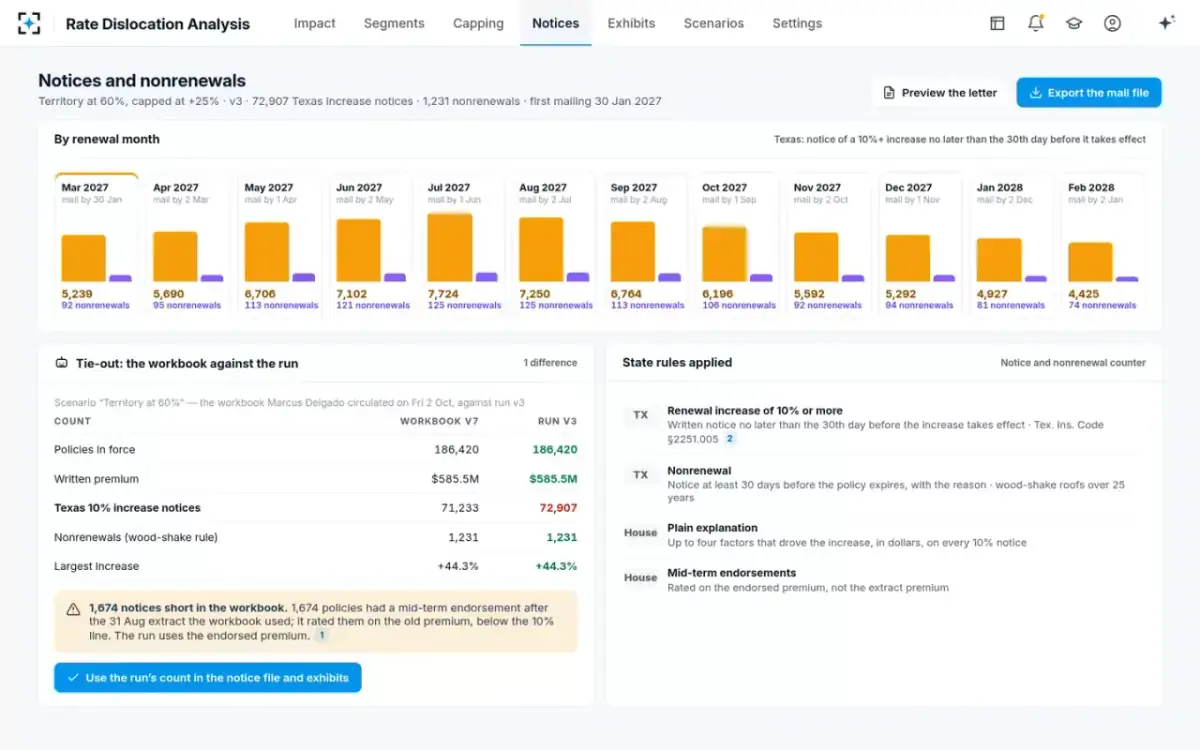Click the workbook value 71,233

pyautogui.click(x=460, y=508)
